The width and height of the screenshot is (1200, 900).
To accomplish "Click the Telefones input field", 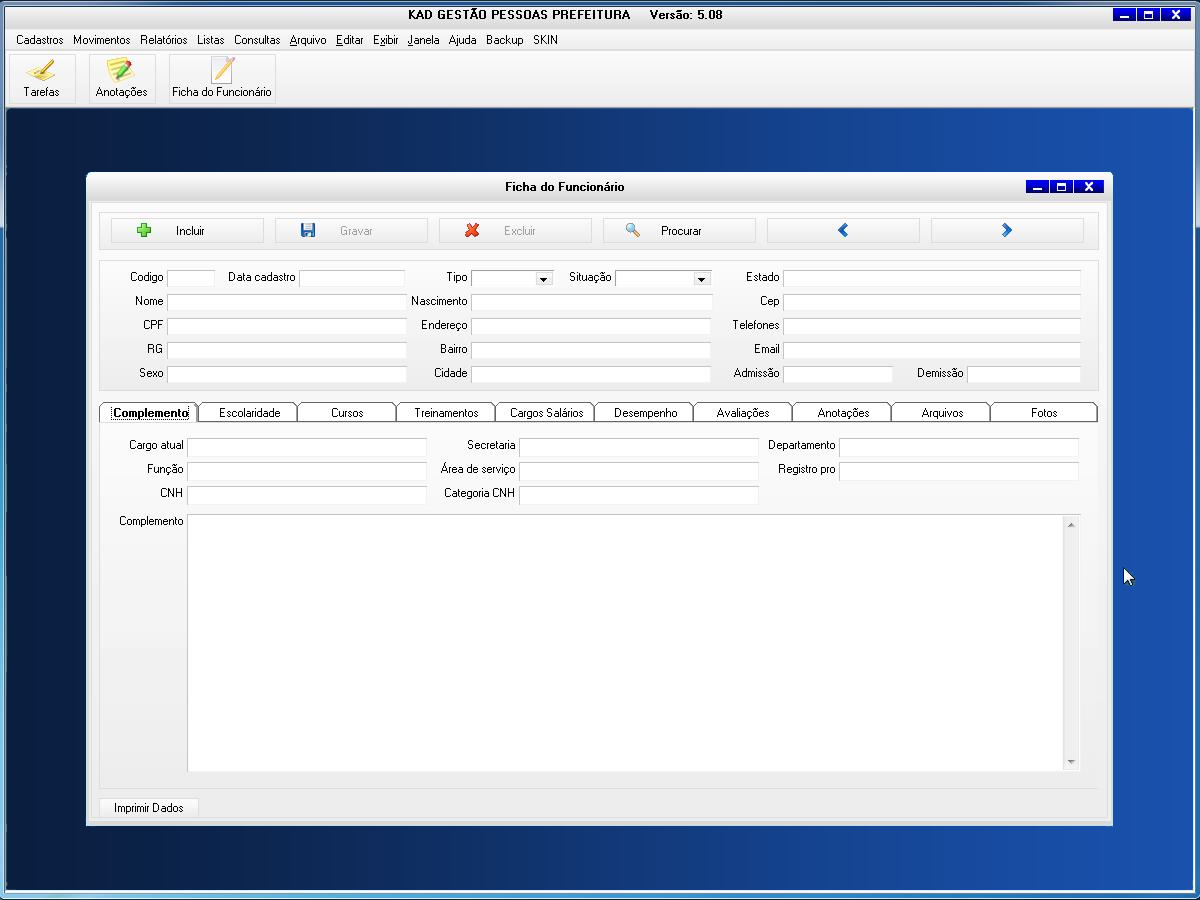I will point(932,326).
